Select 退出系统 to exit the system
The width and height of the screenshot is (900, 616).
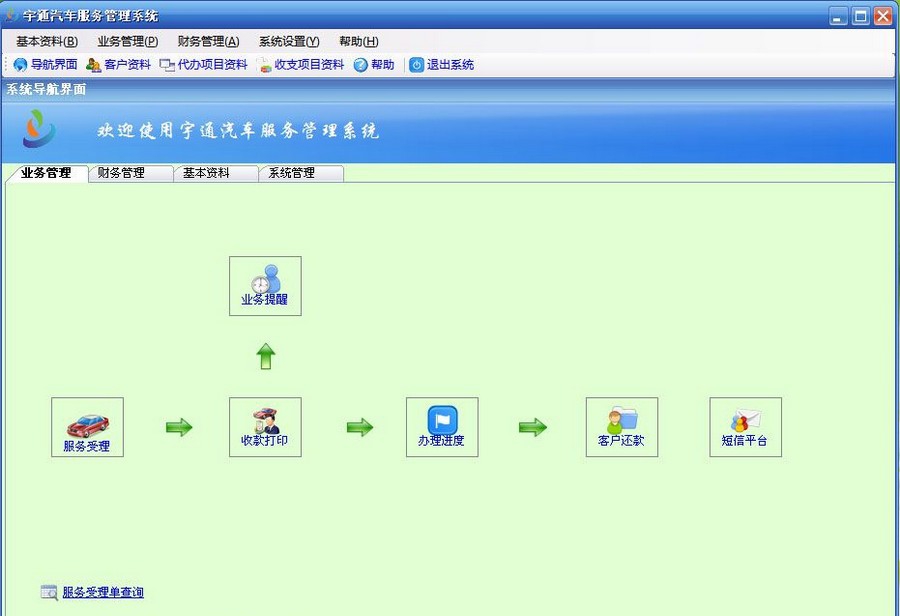pos(441,64)
